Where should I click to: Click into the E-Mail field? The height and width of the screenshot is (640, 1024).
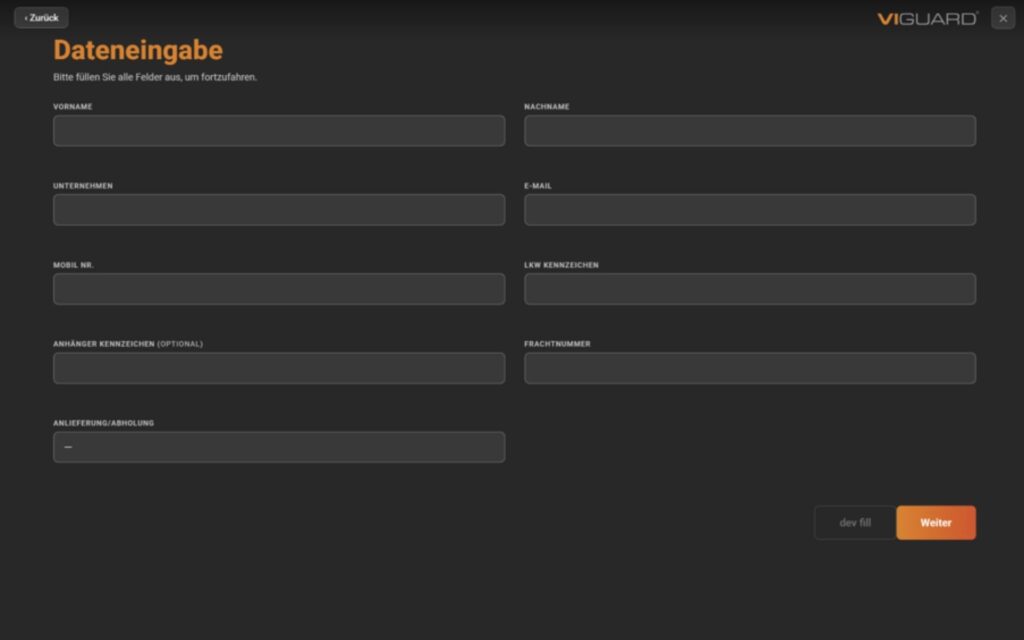[x=750, y=210]
